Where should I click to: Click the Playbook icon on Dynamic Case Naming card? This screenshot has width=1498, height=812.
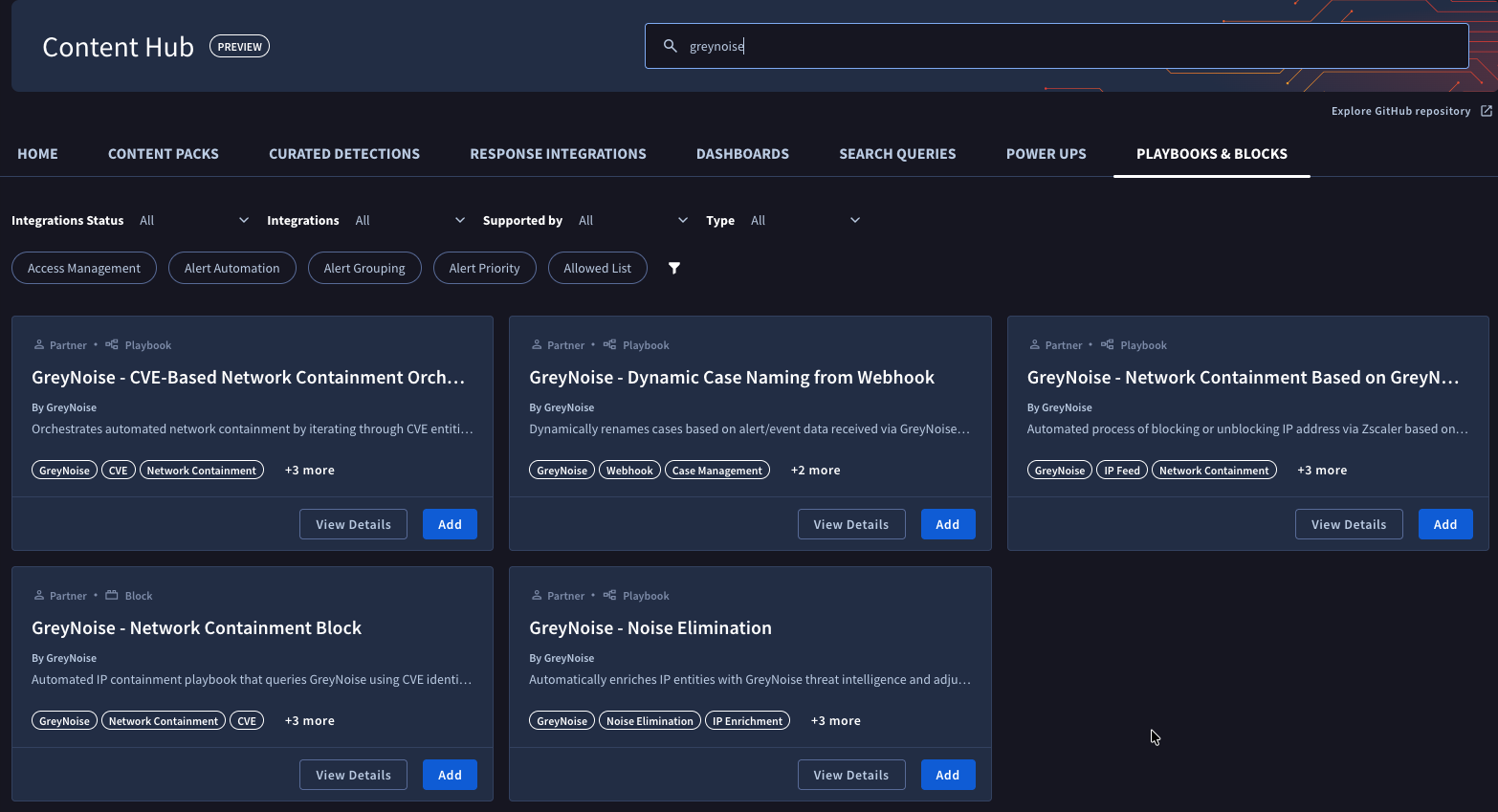coord(609,344)
